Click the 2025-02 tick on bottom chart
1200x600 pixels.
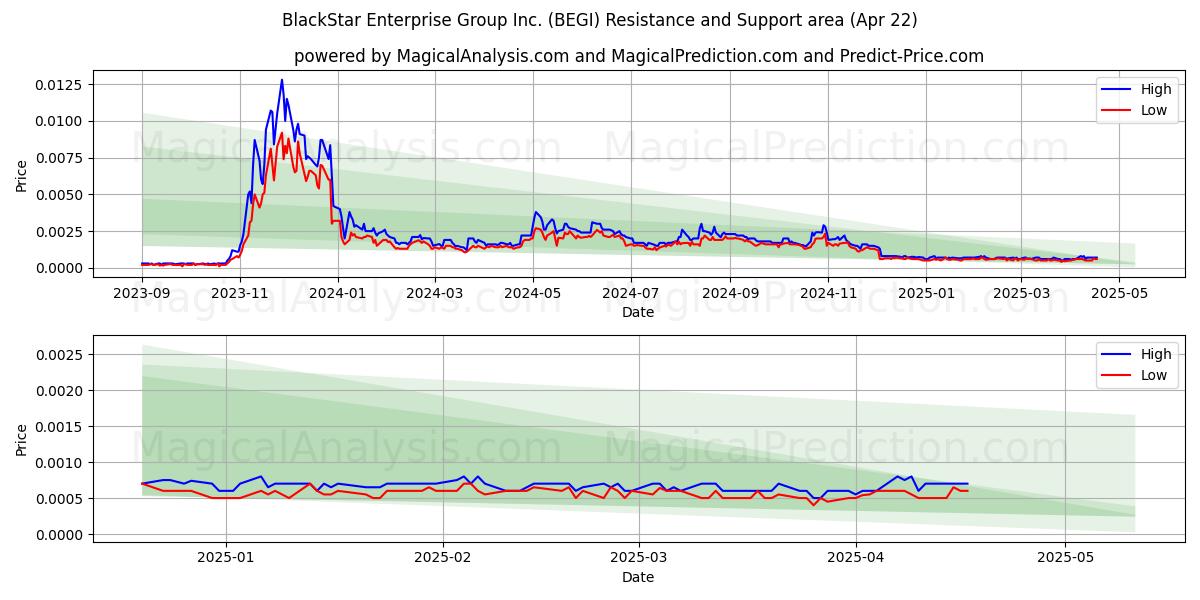(x=442, y=558)
